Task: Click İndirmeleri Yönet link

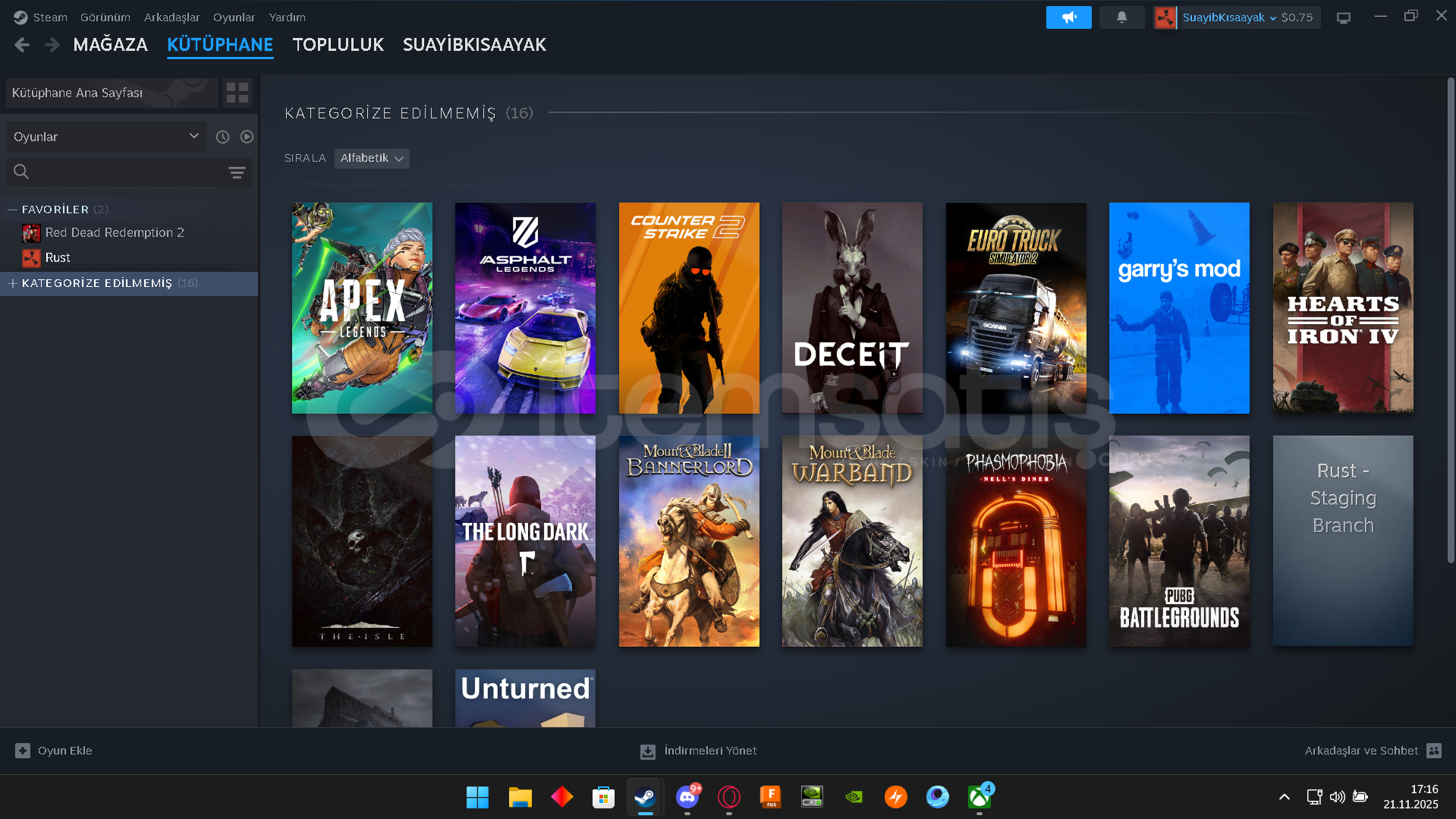Action: 709,751
